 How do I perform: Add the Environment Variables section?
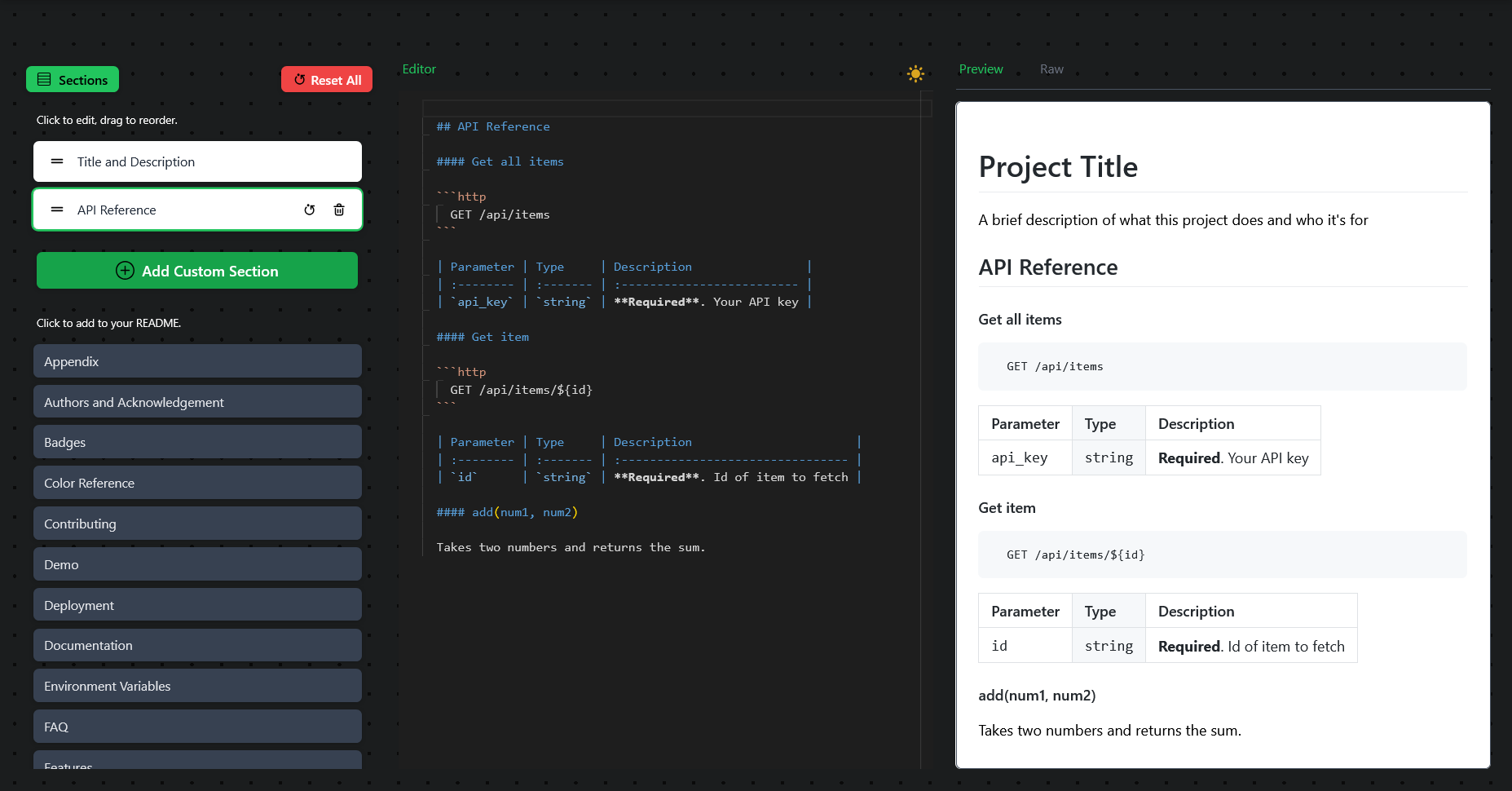[x=197, y=685]
